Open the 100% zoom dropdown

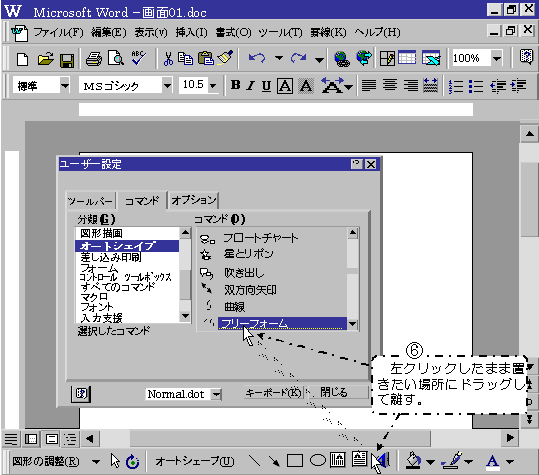497,58
